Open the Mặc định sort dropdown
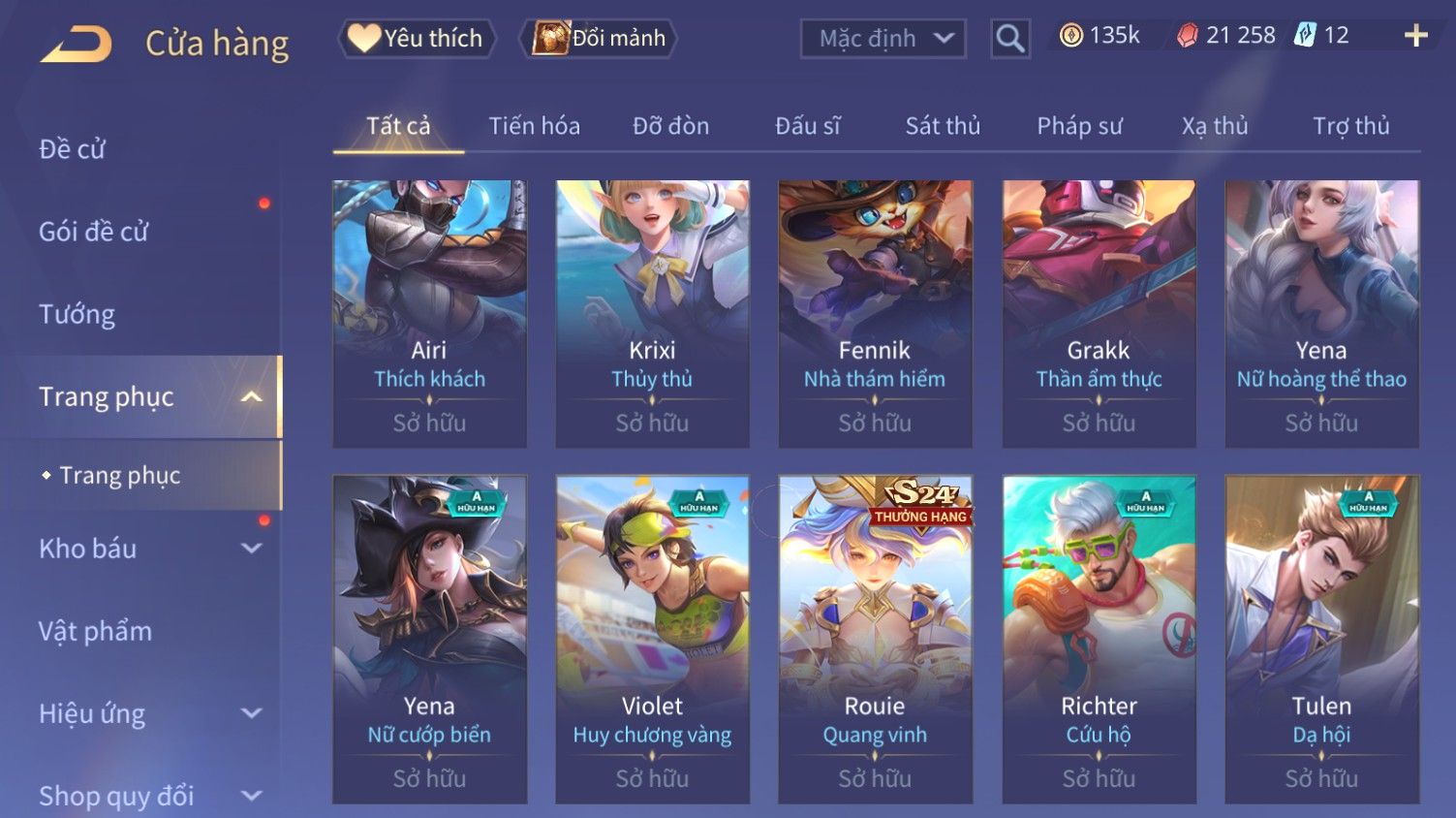 tap(883, 39)
